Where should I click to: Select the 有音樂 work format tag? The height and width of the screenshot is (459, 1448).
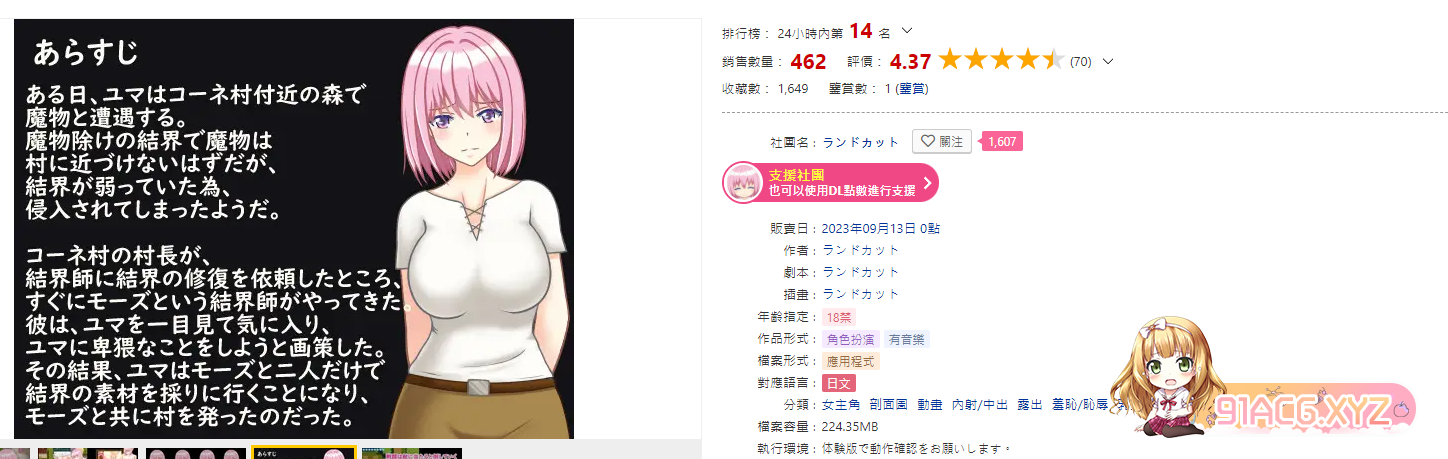[x=906, y=339]
